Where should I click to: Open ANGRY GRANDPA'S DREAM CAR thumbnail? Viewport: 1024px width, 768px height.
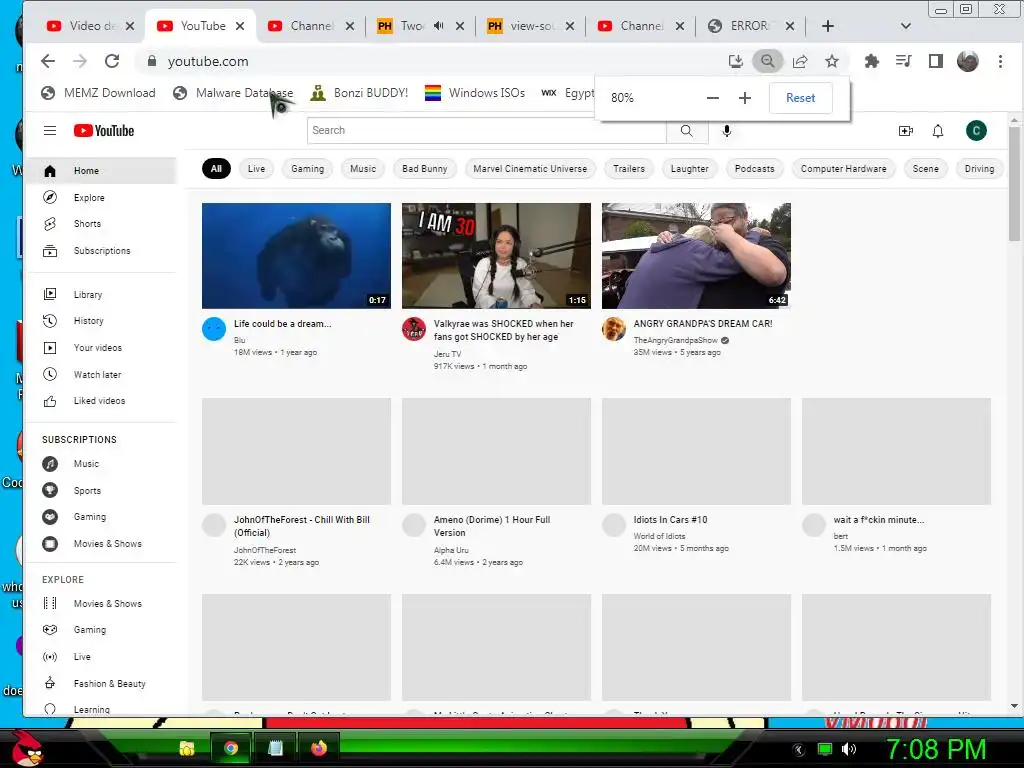click(x=696, y=255)
